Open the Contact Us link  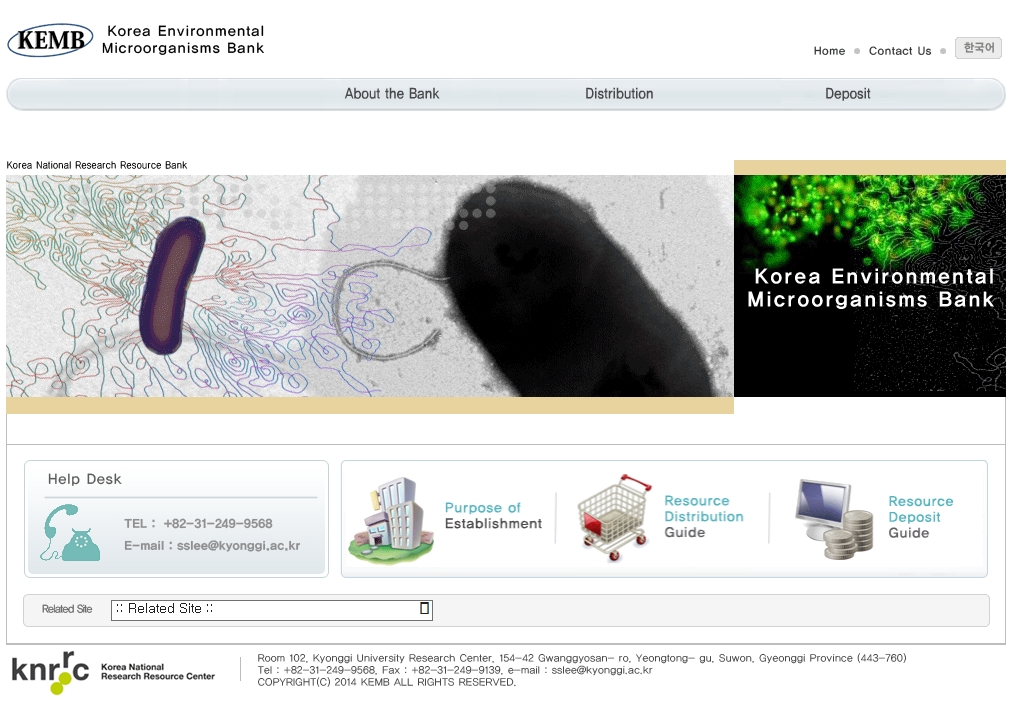click(900, 51)
